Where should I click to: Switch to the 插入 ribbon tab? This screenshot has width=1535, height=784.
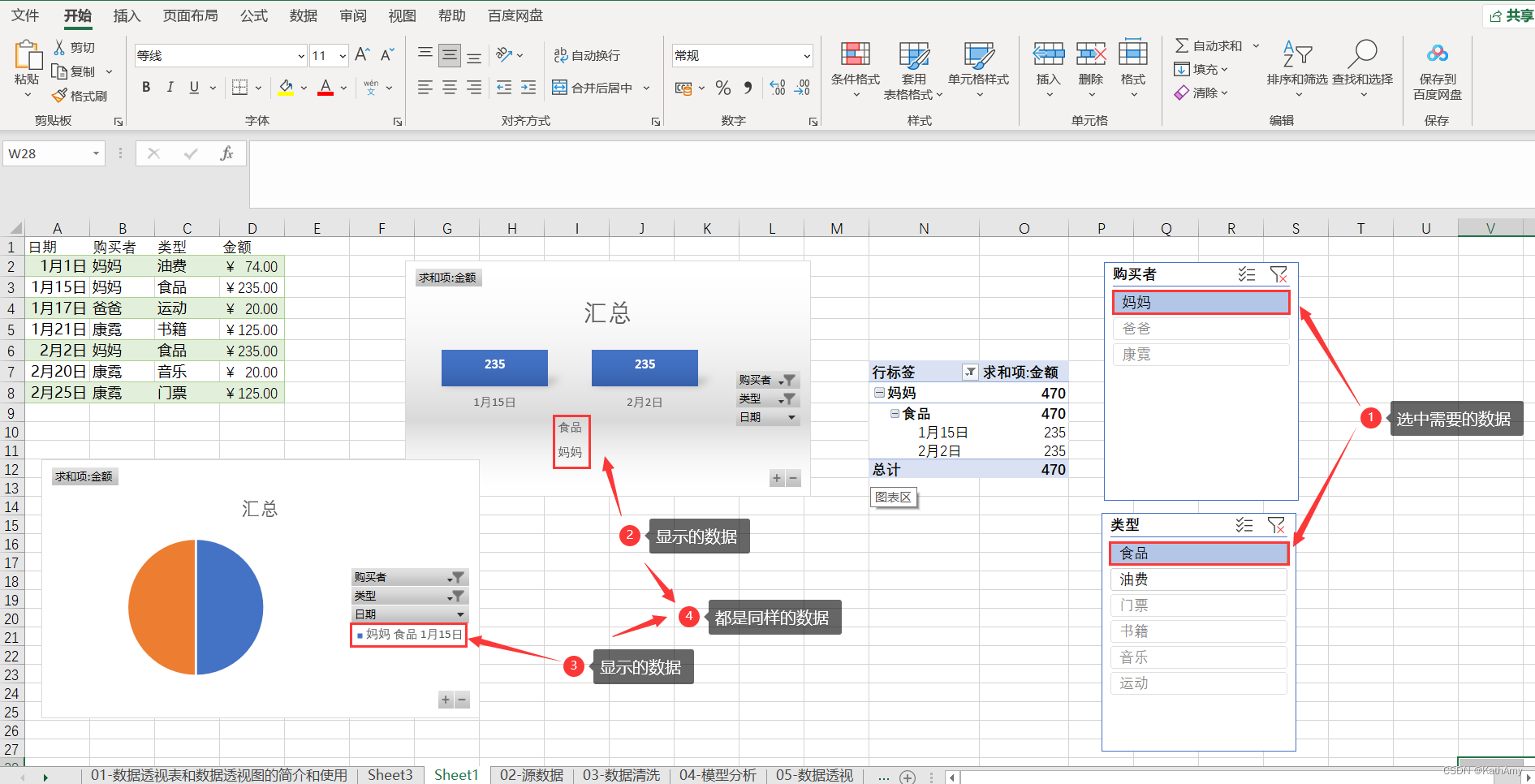pyautogui.click(x=127, y=15)
